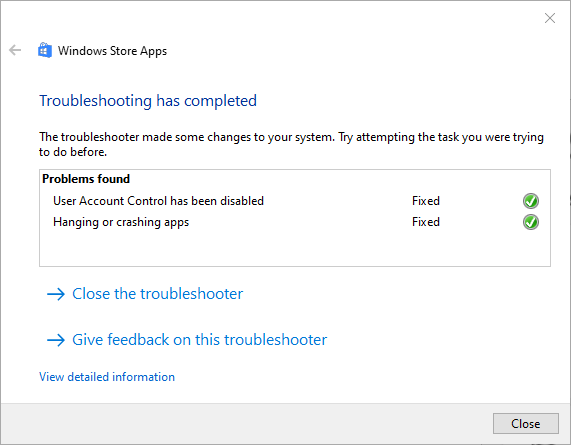
Task: Click the back arrow icon
Action: (15, 50)
